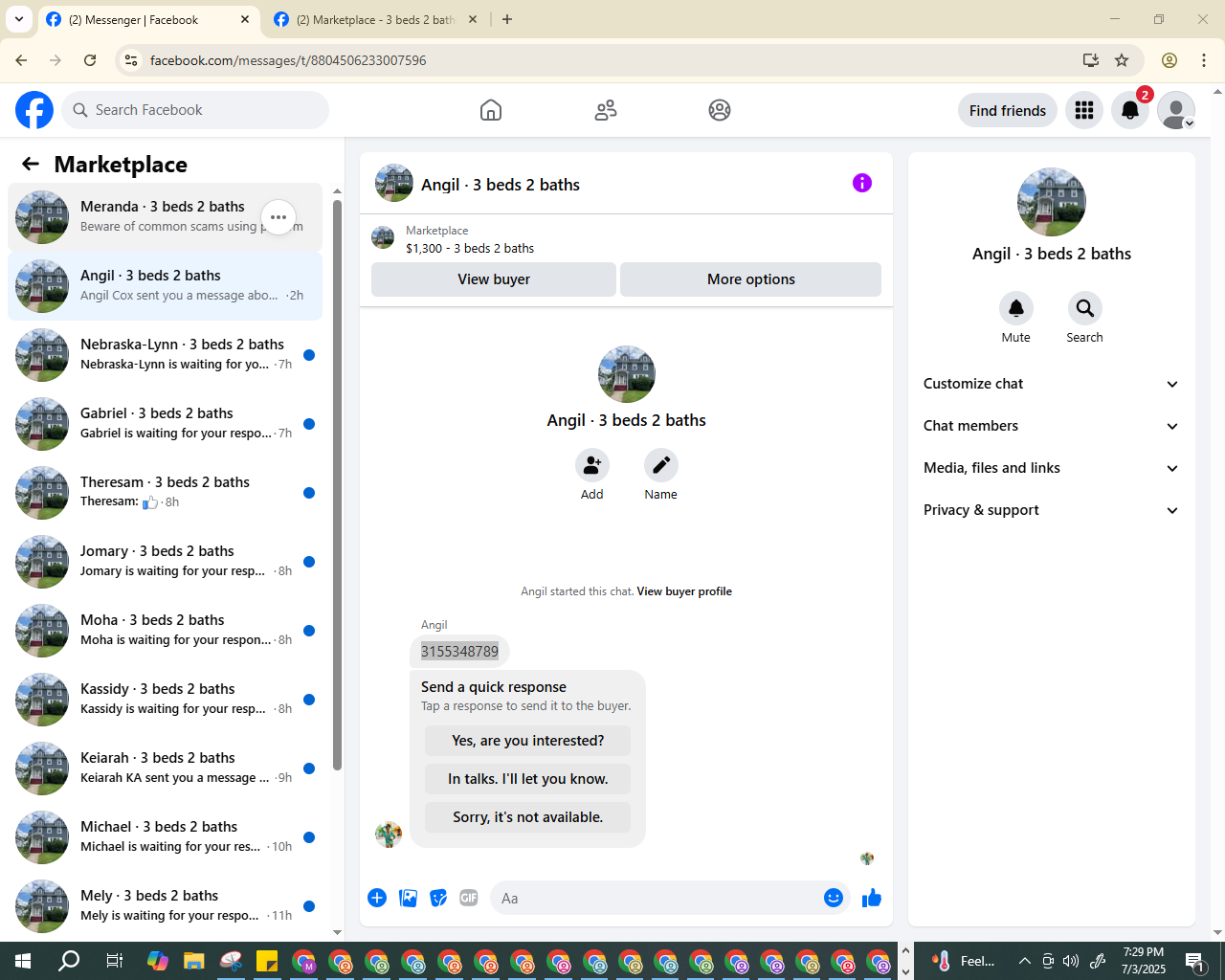Click the install app icon in address bar
Screen dimensions: 1225x980
[1090, 60]
